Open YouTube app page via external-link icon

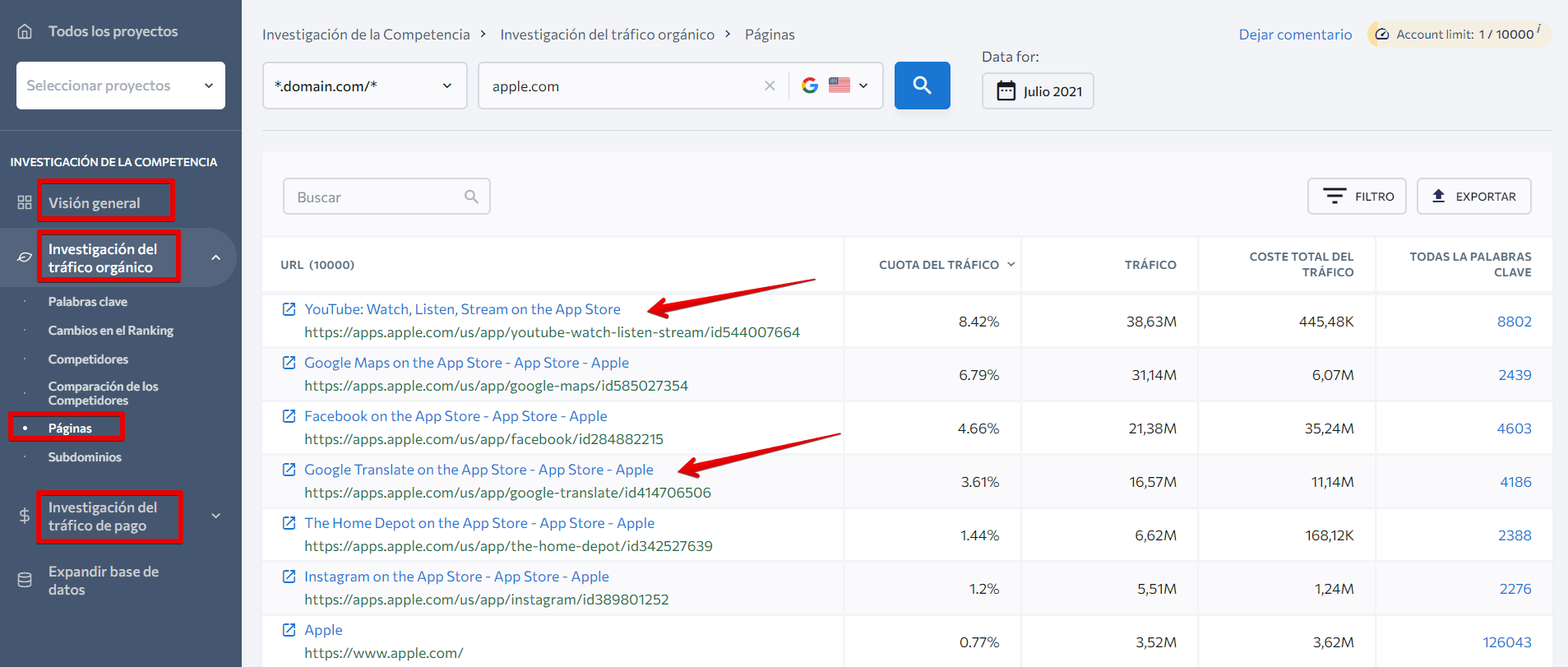tap(289, 309)
